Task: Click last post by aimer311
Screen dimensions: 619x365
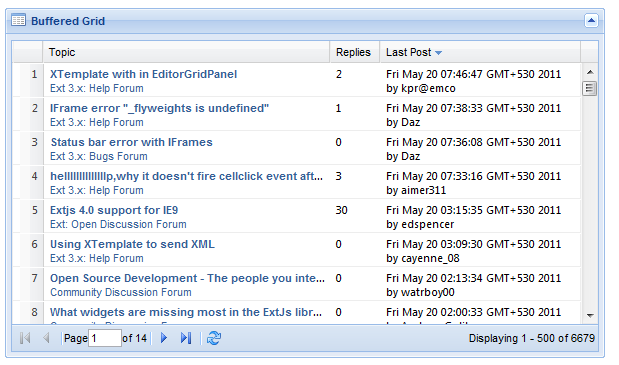Action: pyautogui.click(x=416, y=190)
